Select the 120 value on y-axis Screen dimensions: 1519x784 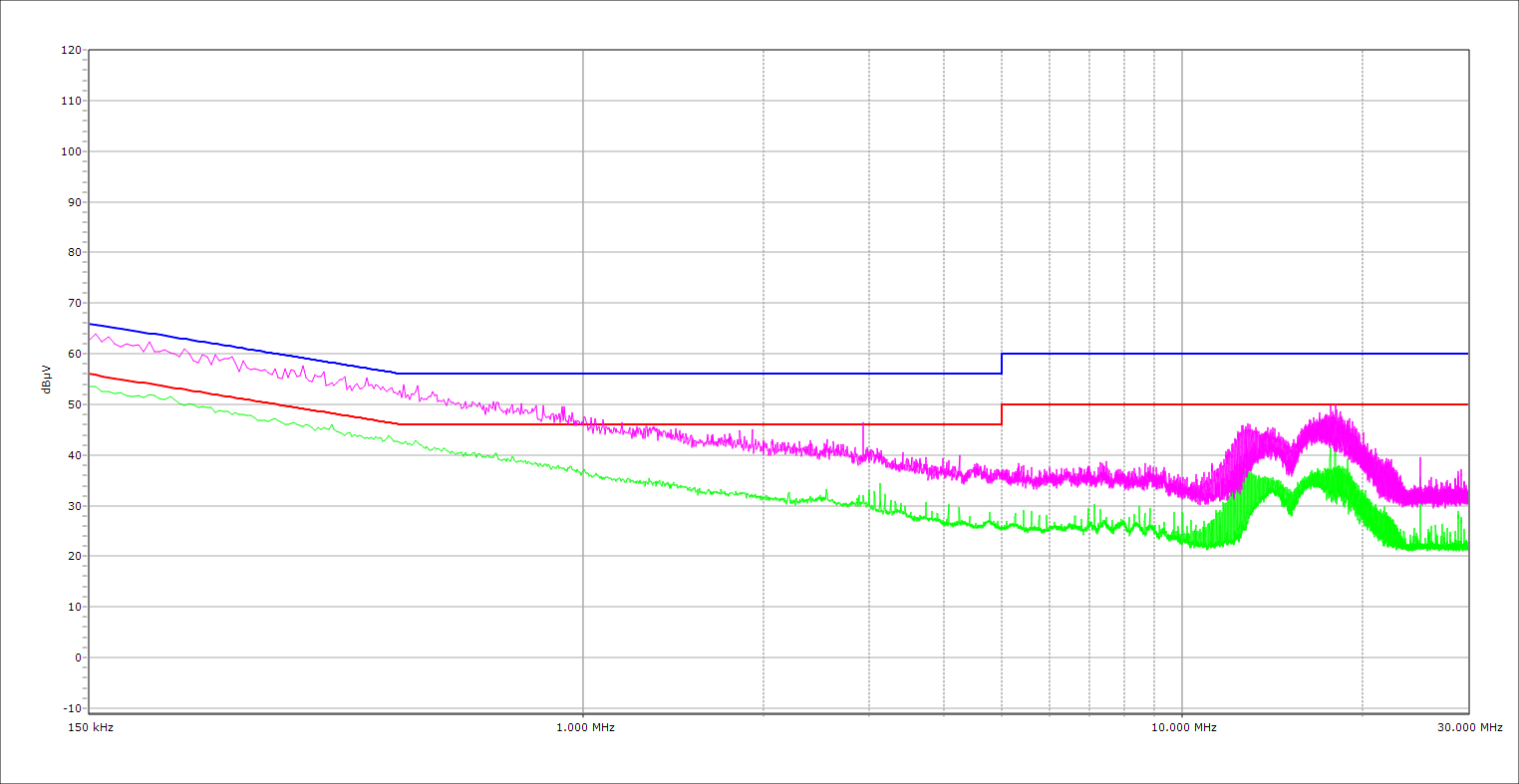click(x=71, y=51)
